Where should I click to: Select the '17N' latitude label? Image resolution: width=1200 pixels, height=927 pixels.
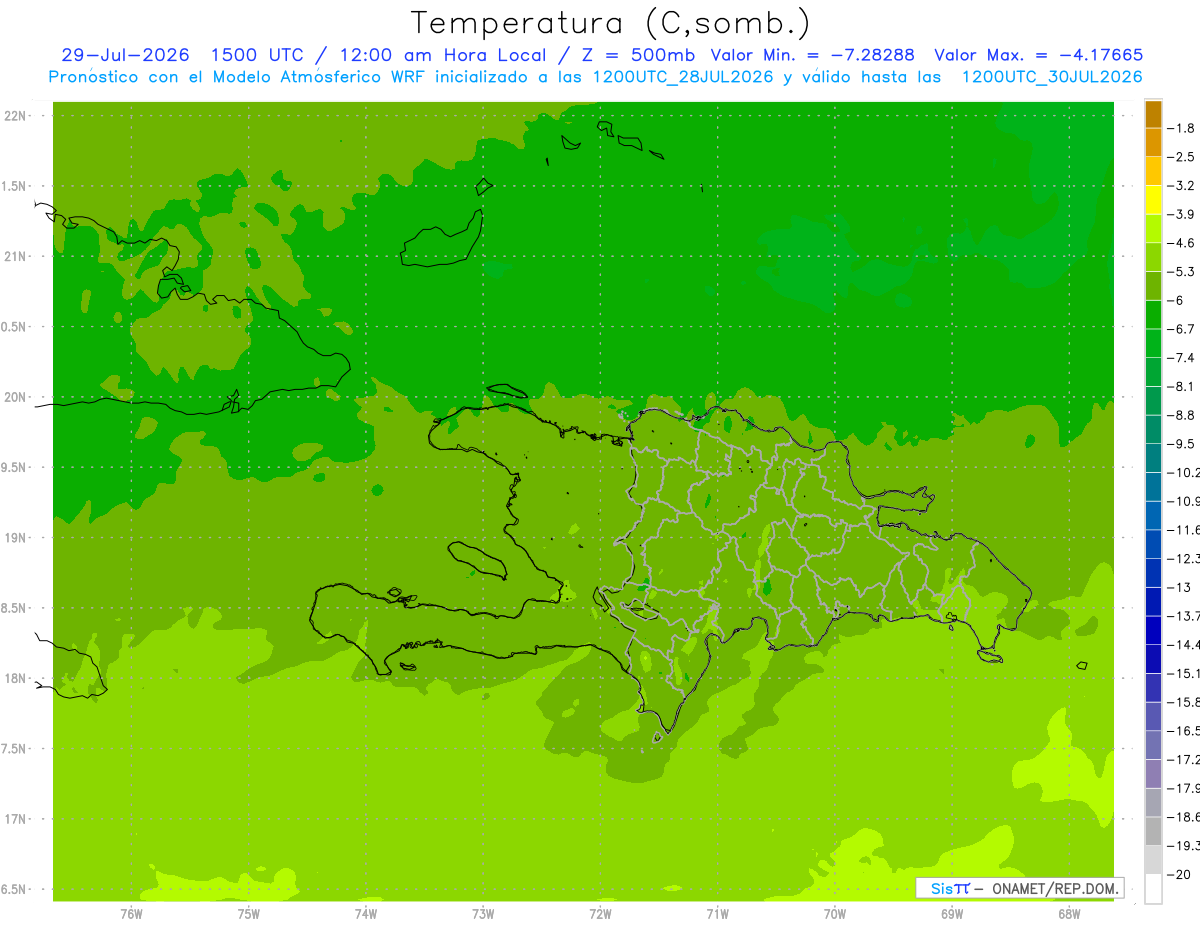[x=16, y=819]
